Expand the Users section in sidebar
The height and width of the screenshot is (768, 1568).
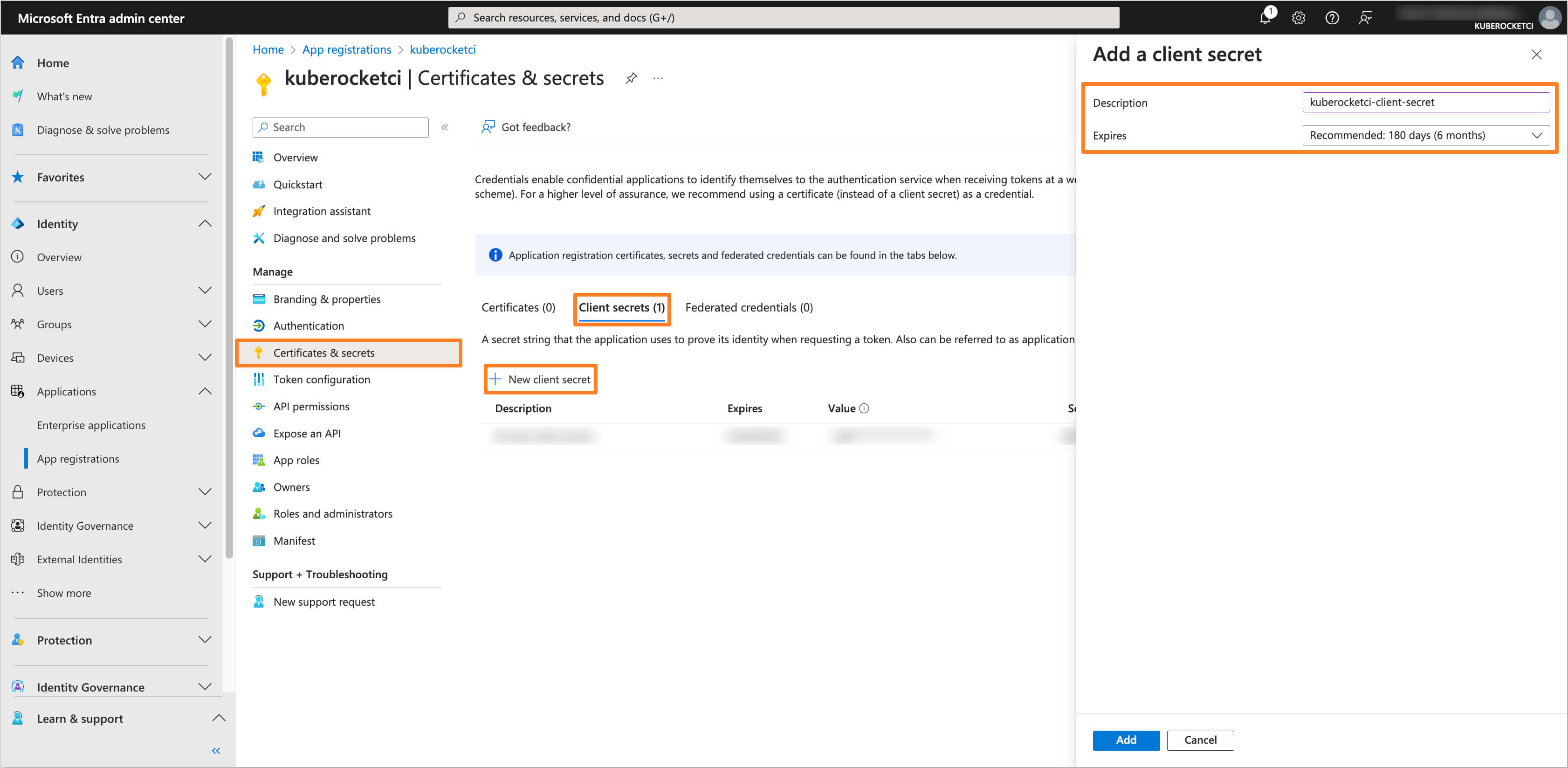205,291
